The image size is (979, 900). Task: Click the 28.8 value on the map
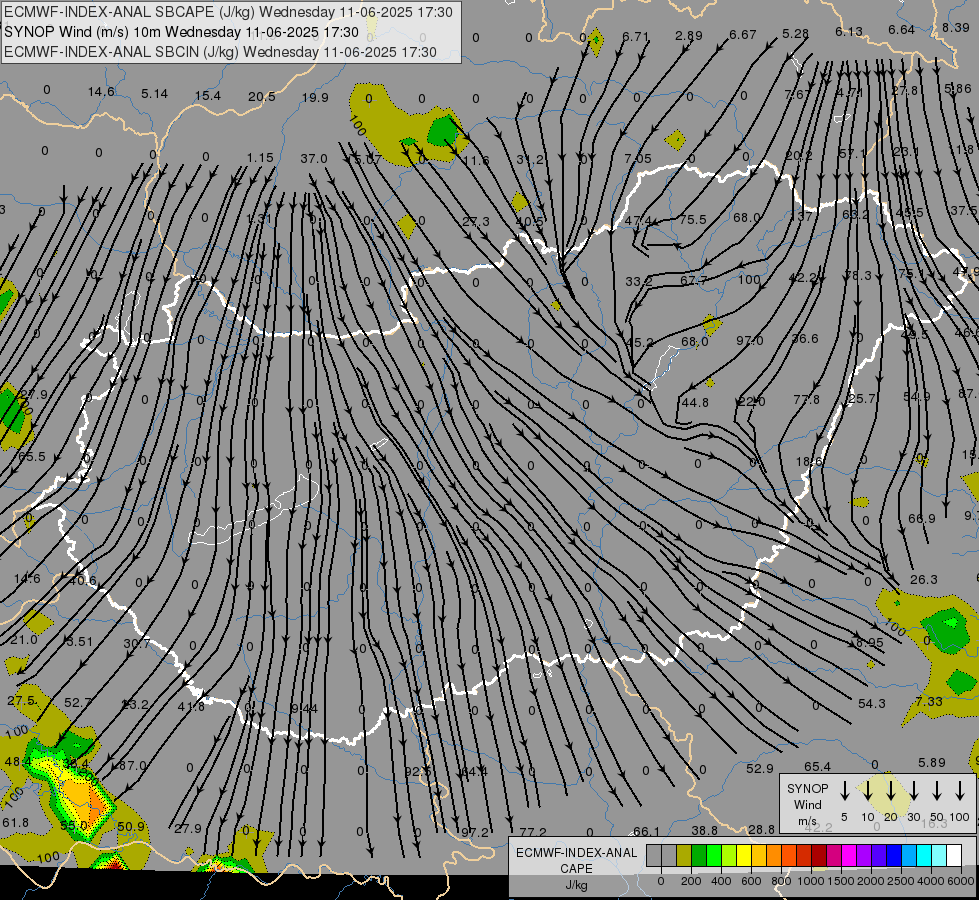click(x=761, y=829)
